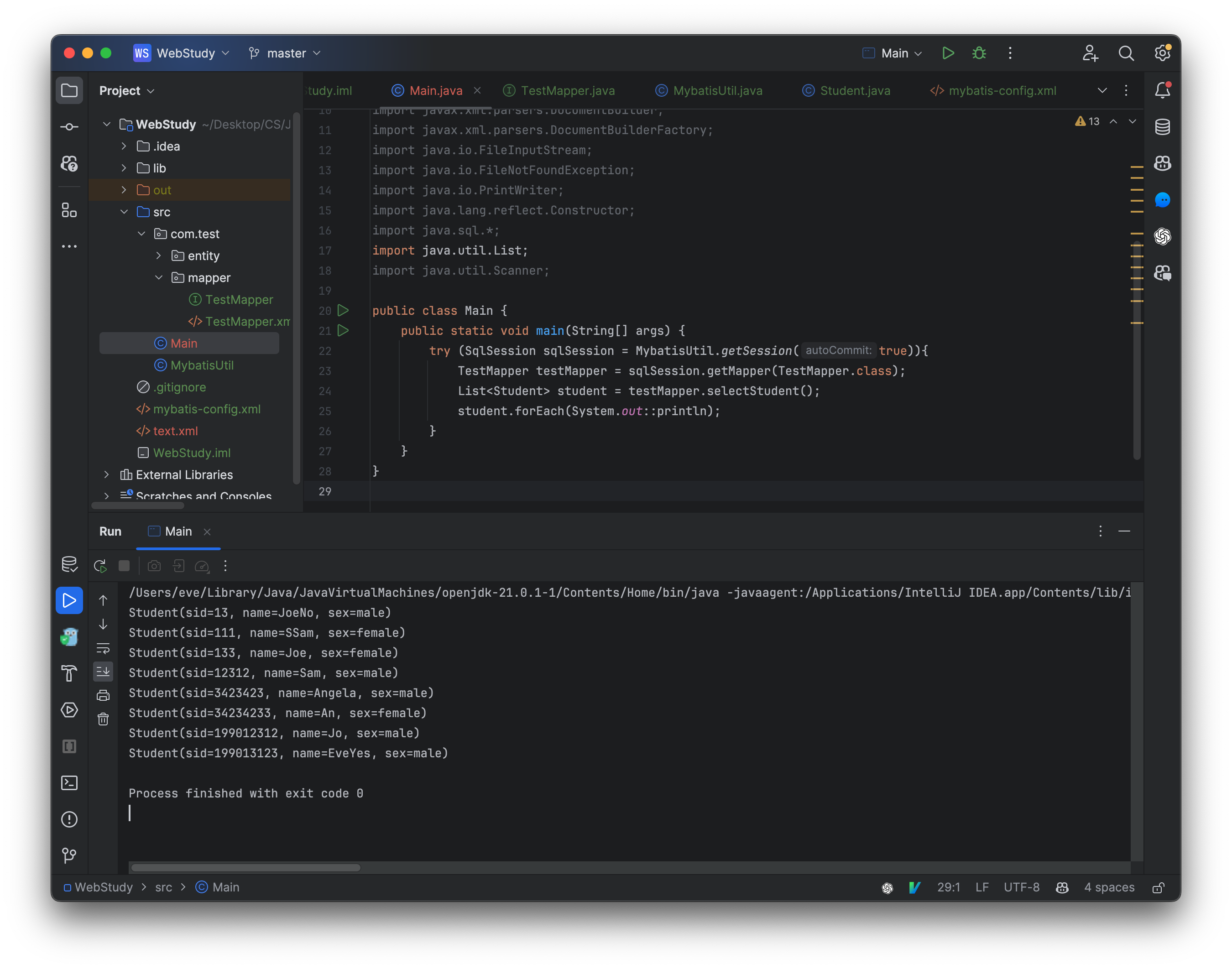Toggle soft-wrap in the run console

[103, 649]
